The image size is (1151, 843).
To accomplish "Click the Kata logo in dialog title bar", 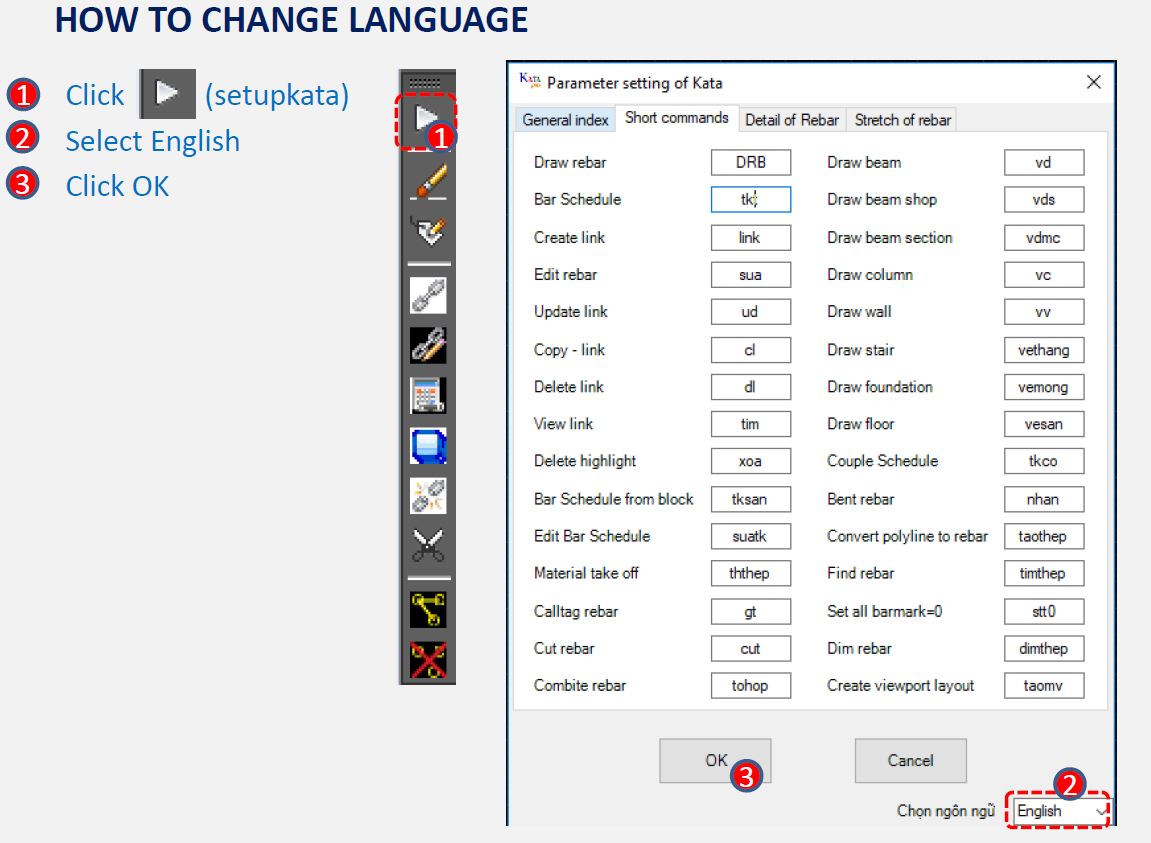I will pos(530,81).
